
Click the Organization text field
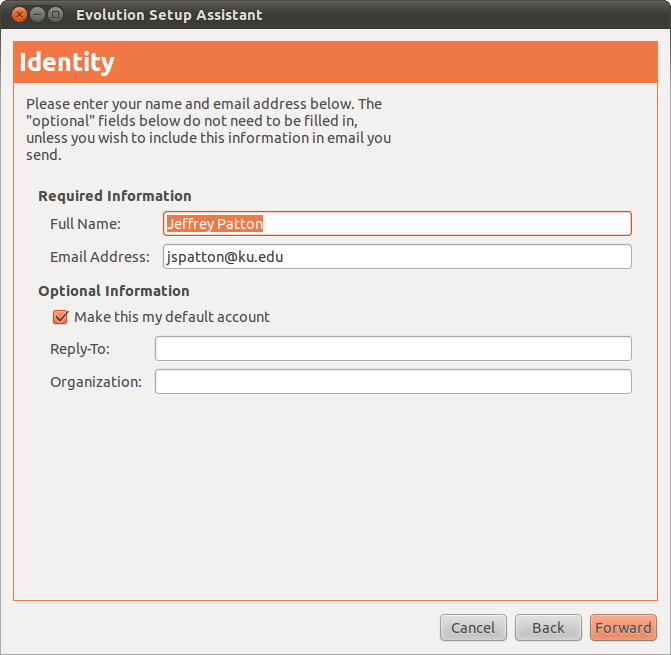[393, 382]
